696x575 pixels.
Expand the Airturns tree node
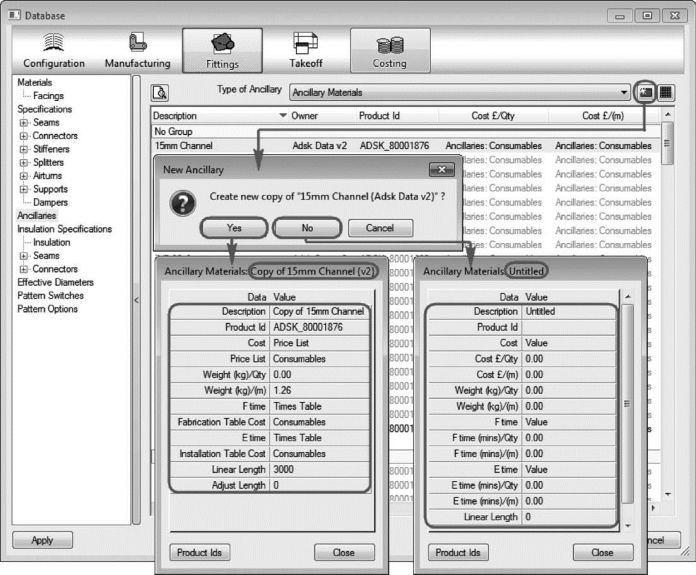24,176
